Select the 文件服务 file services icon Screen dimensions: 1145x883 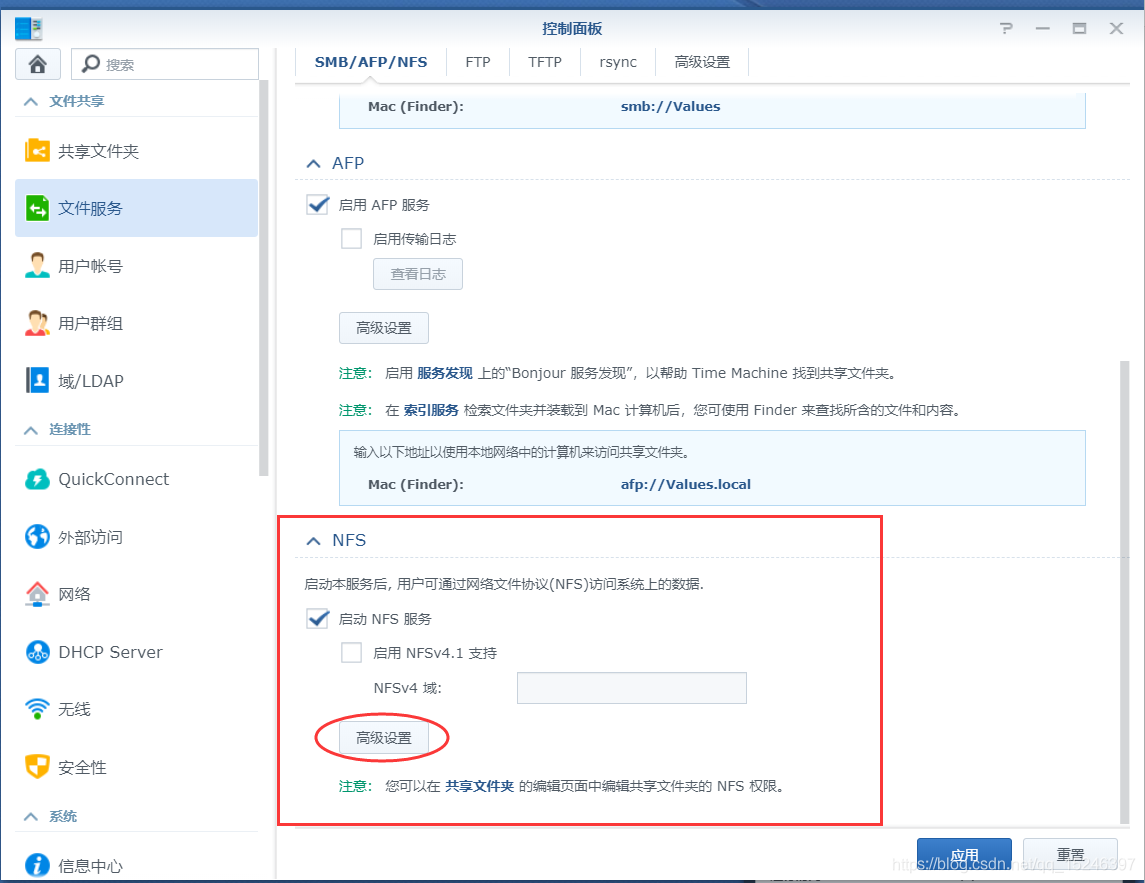tap(37, 208)
